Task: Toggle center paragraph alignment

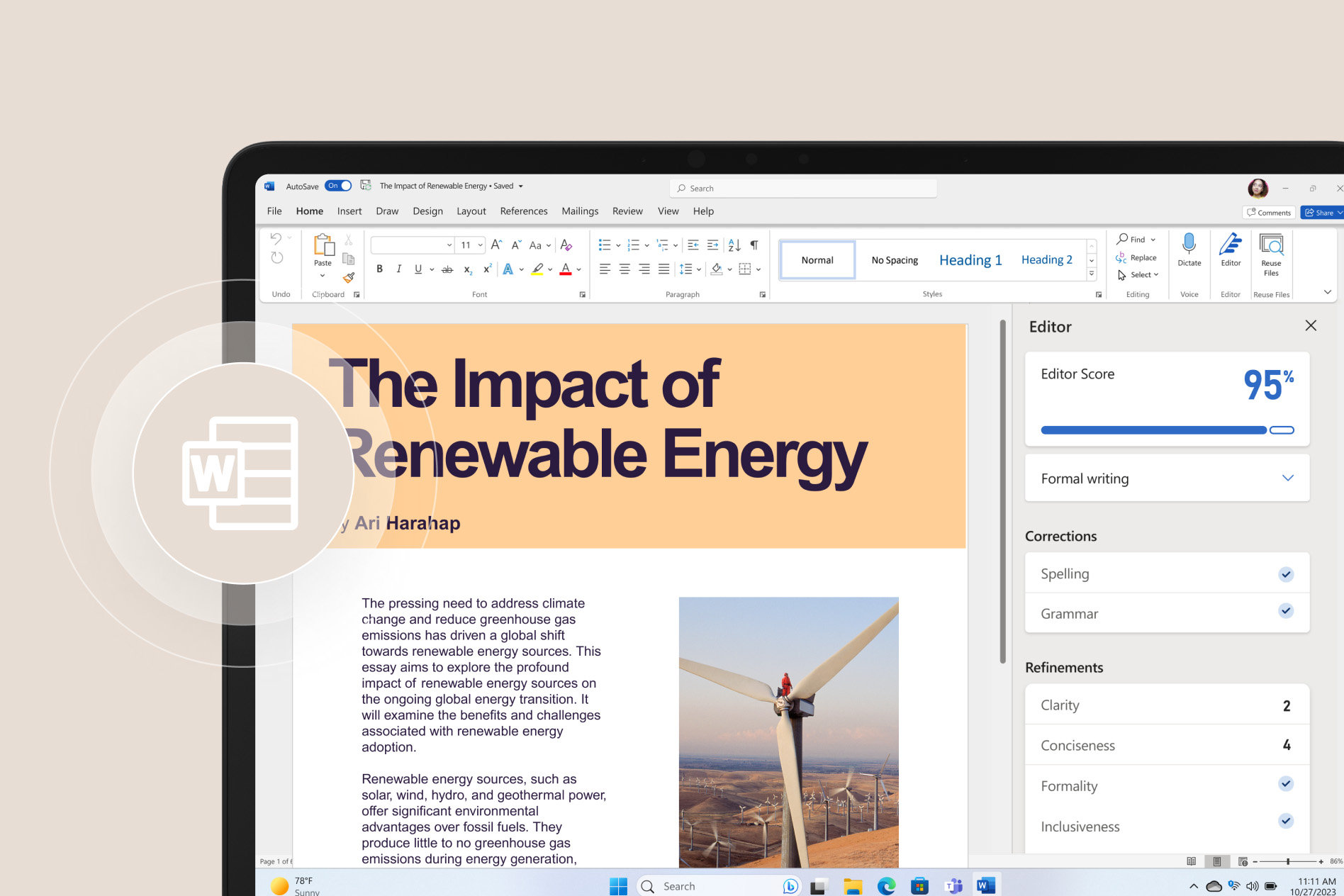Action: 624,268
